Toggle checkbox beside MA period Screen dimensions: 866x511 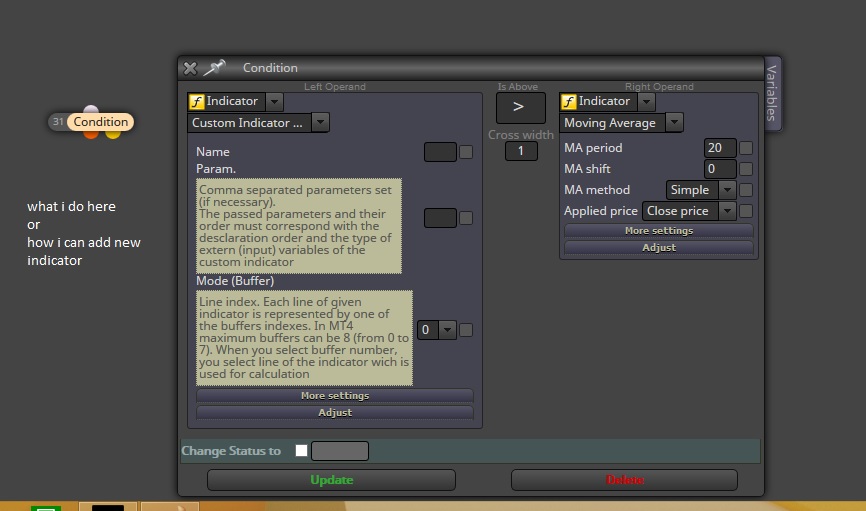click(x=746, y=148)
